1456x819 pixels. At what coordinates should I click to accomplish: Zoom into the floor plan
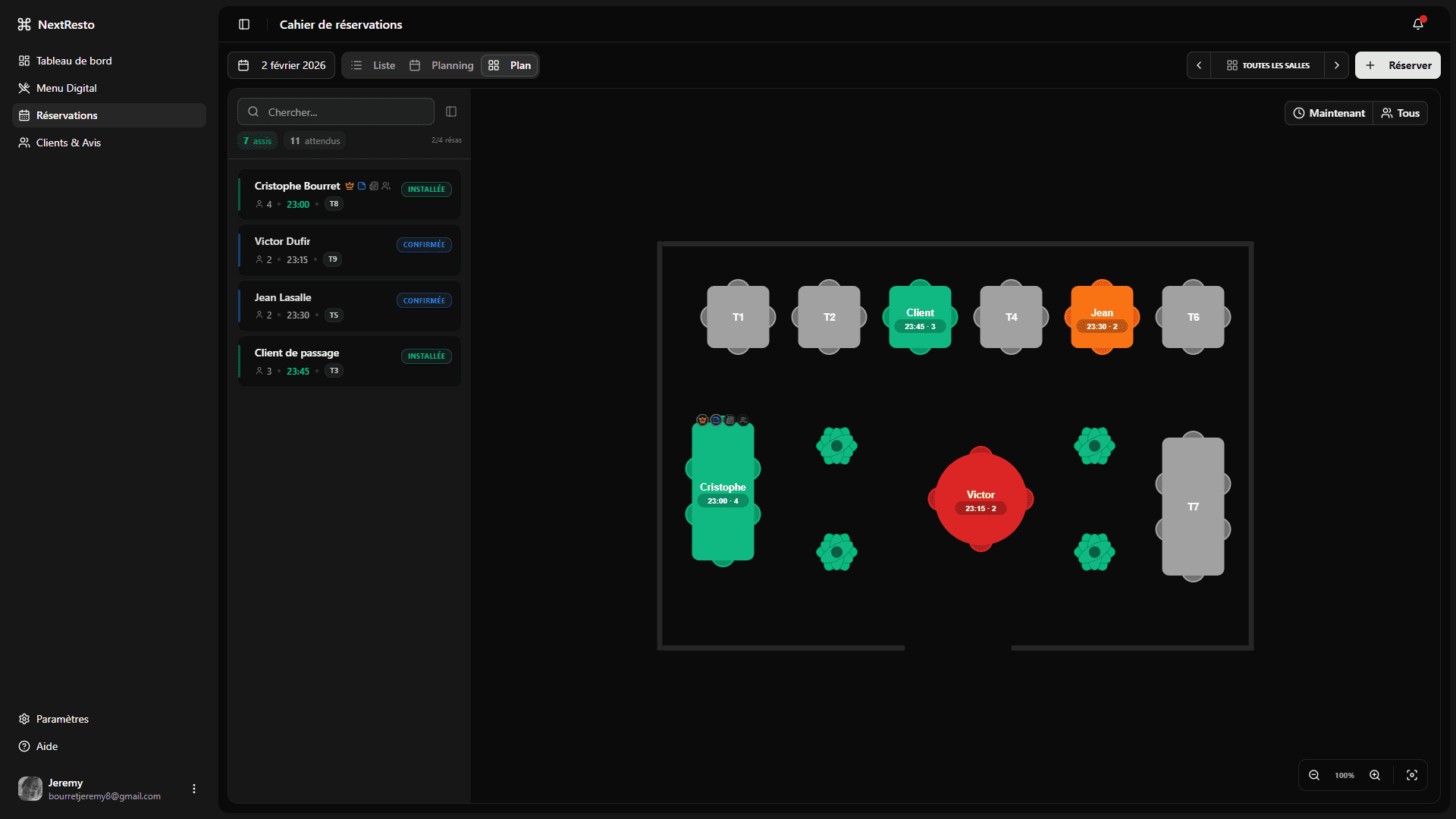tap(1375, 775)
